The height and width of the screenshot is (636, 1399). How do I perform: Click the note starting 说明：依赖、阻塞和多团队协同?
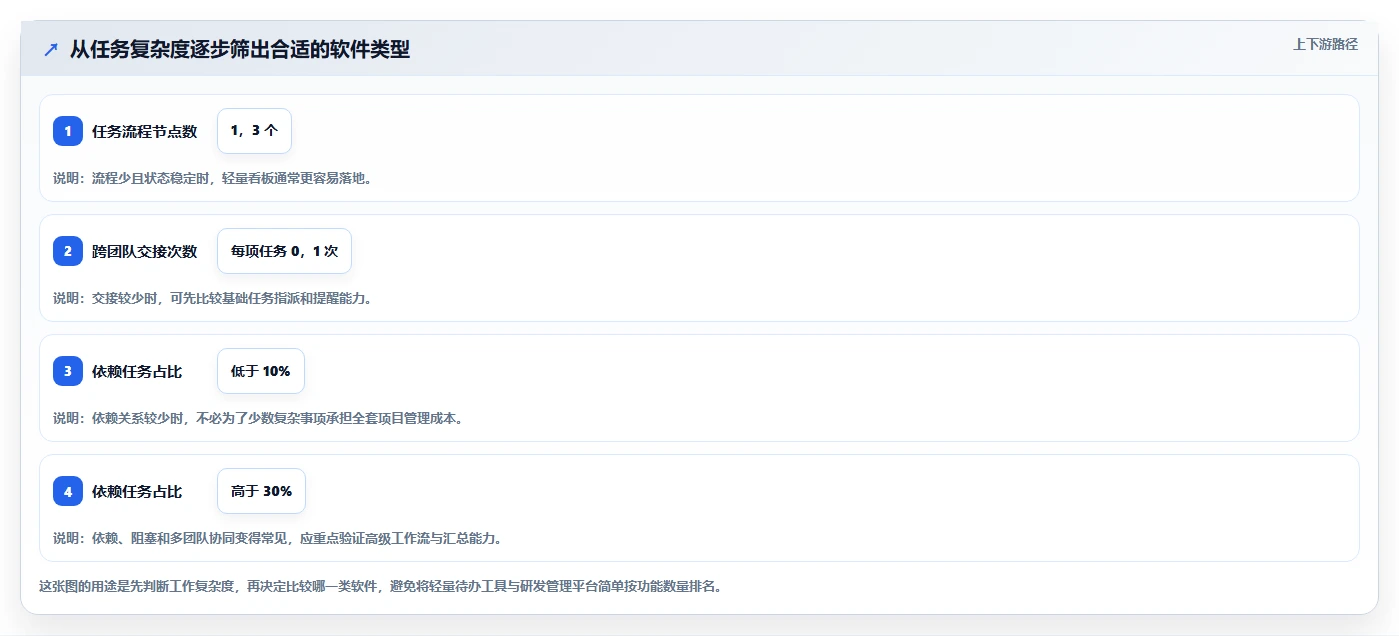(x=277, y=538)
